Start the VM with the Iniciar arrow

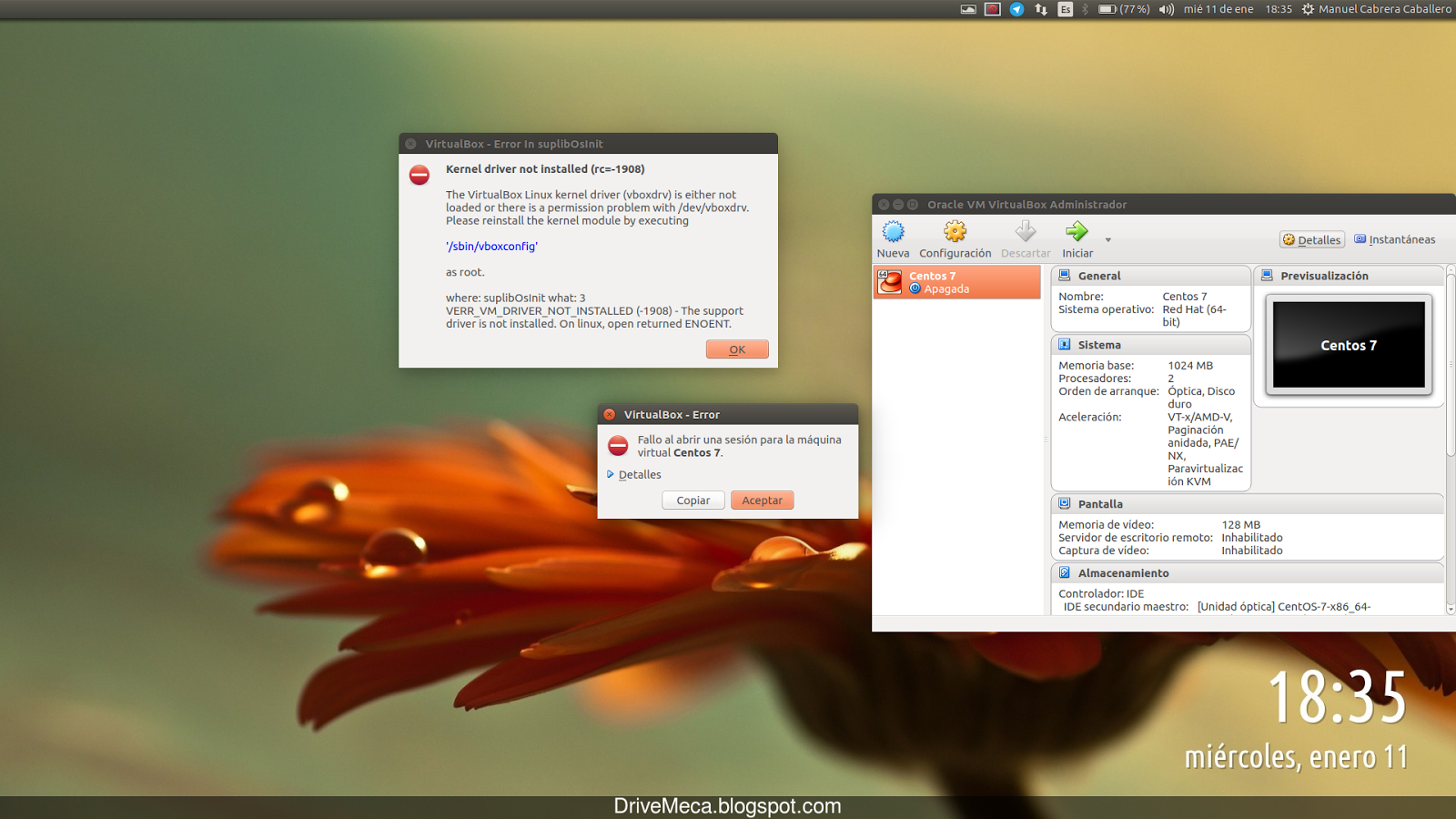coord(1077,231)
